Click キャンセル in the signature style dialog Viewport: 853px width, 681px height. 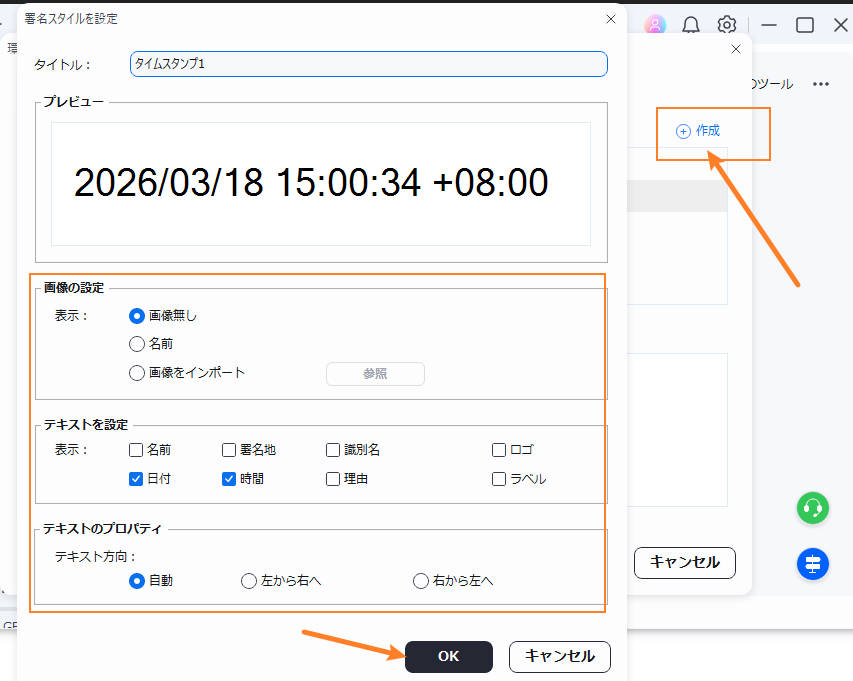559,657
